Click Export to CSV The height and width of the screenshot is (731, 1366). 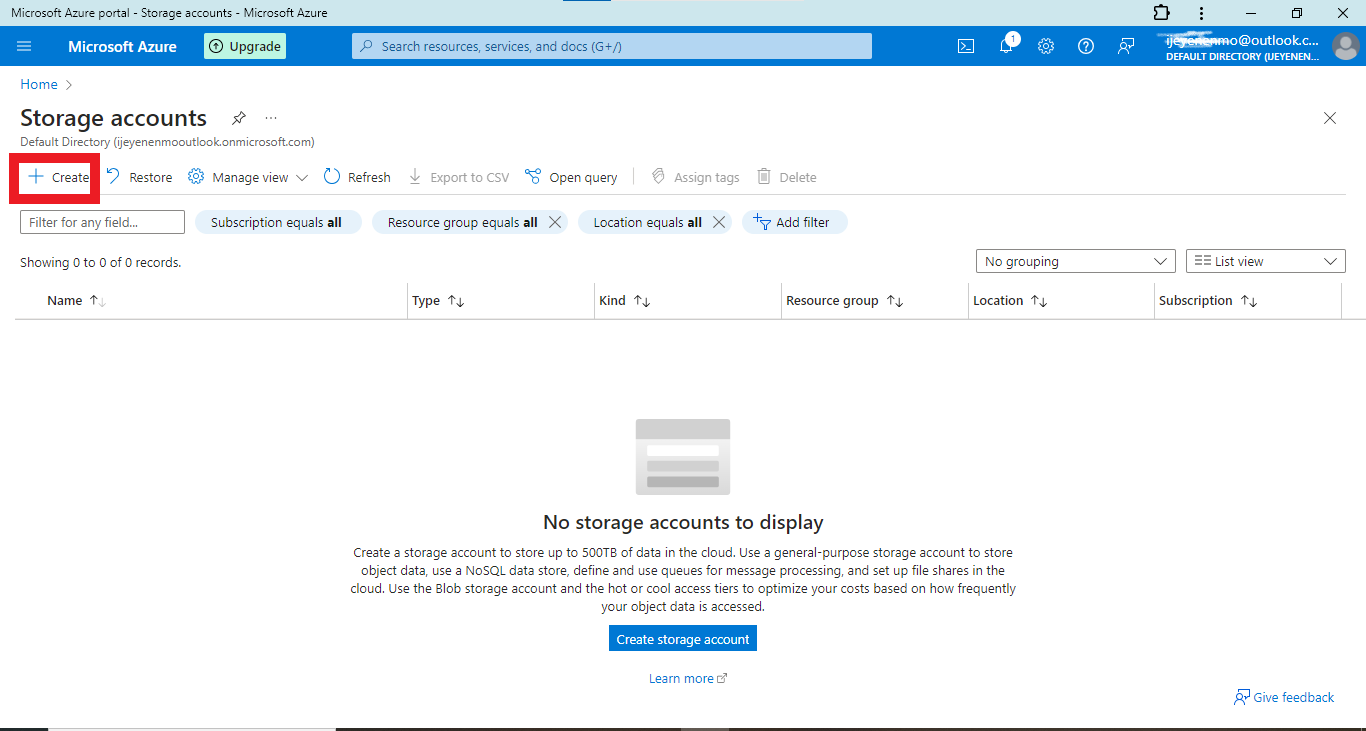click(459, 177)
